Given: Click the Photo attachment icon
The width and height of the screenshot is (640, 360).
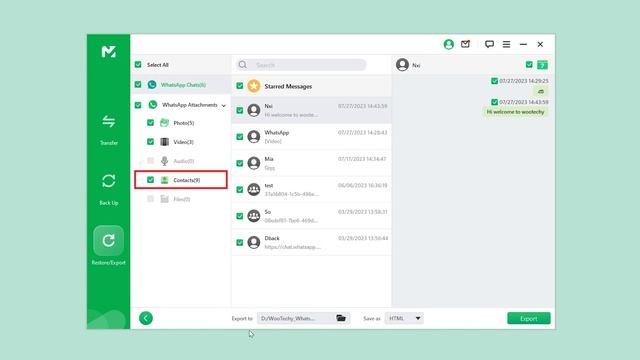Looking at the screenshot, I should [x=164, y=122].
